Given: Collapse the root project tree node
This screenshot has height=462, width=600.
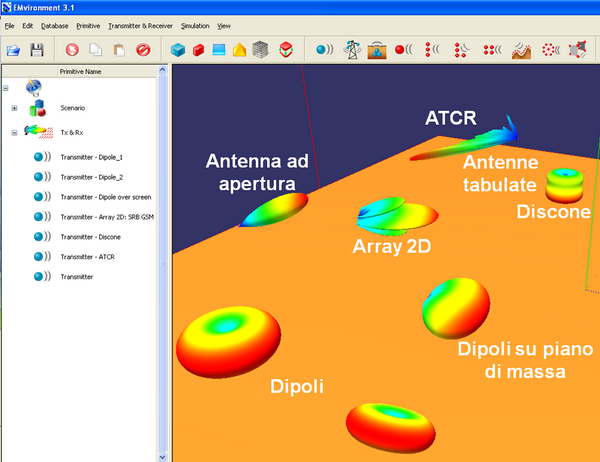Looking at the screenshot, I should pyautogui.click(x=6, y=87).
